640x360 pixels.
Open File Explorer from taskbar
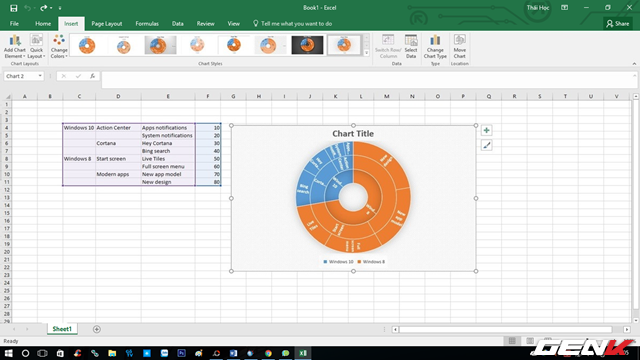click(112, 353)
